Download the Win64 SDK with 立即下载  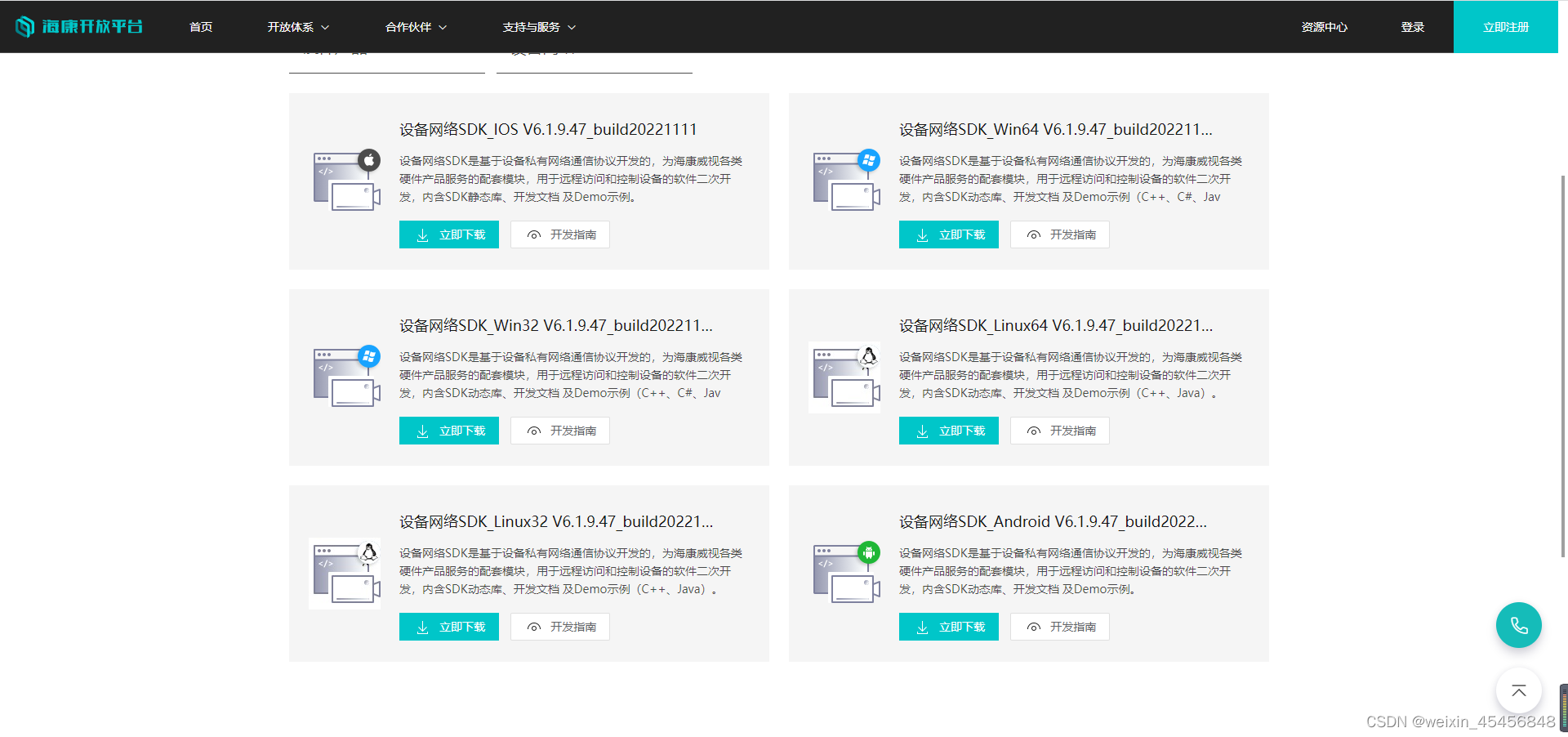(949, 234)
